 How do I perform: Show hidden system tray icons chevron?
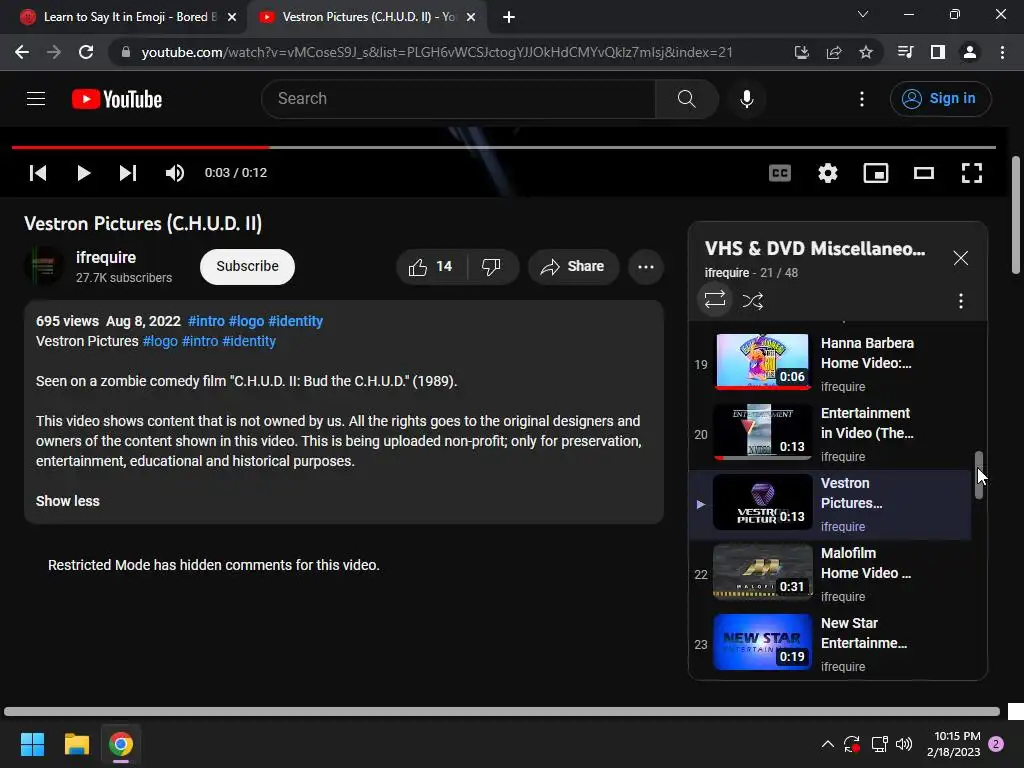(827, 744)
